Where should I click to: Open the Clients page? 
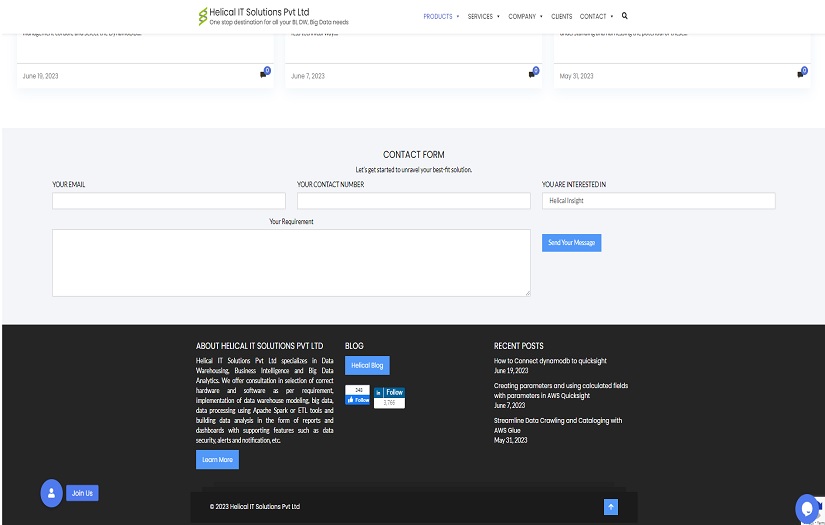tap(561, 16)
